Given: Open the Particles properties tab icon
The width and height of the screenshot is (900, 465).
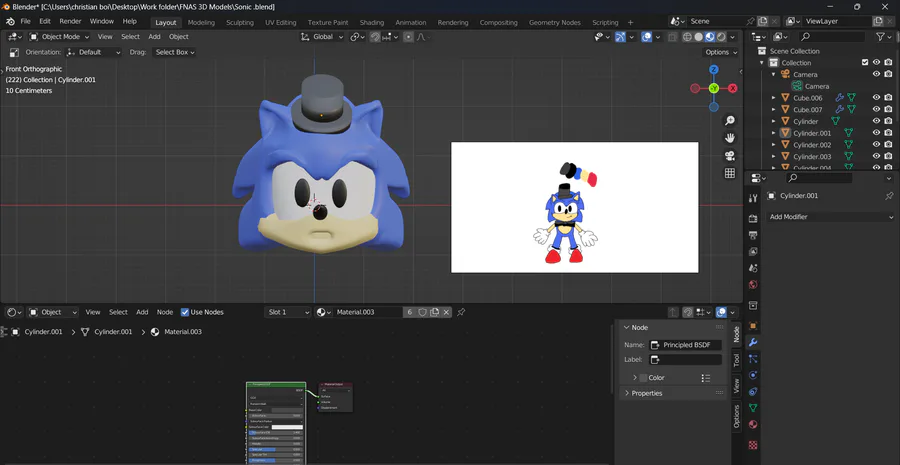Looking at the screenshot, I should click(x=753, y=359).
